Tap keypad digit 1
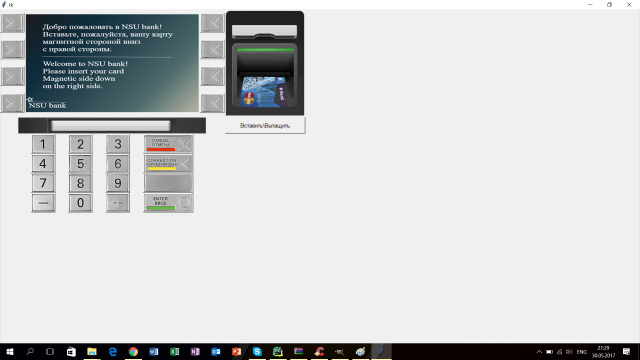 43,144
